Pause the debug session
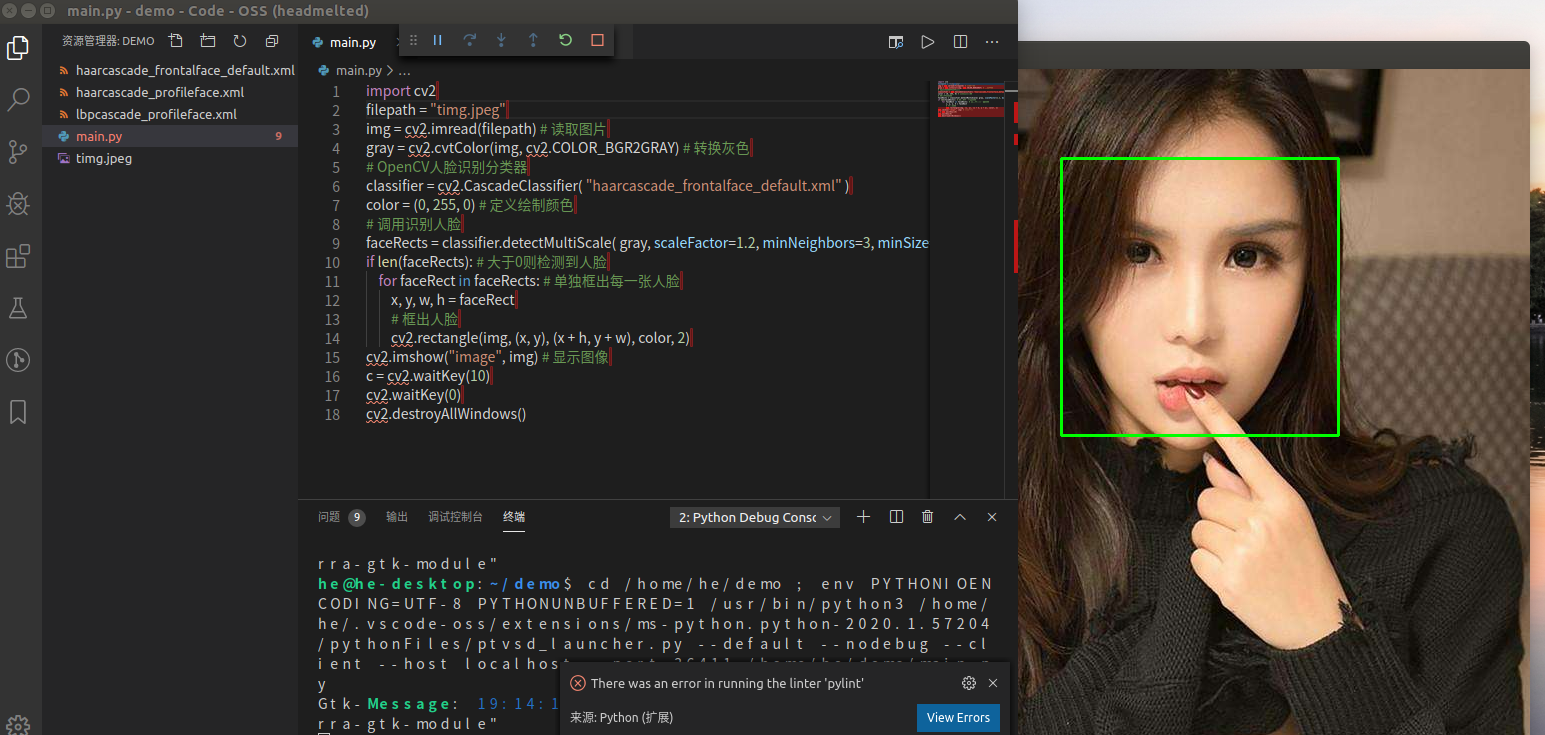The height and width of the screenshot is (735, 1545). [x=437, y=40]
